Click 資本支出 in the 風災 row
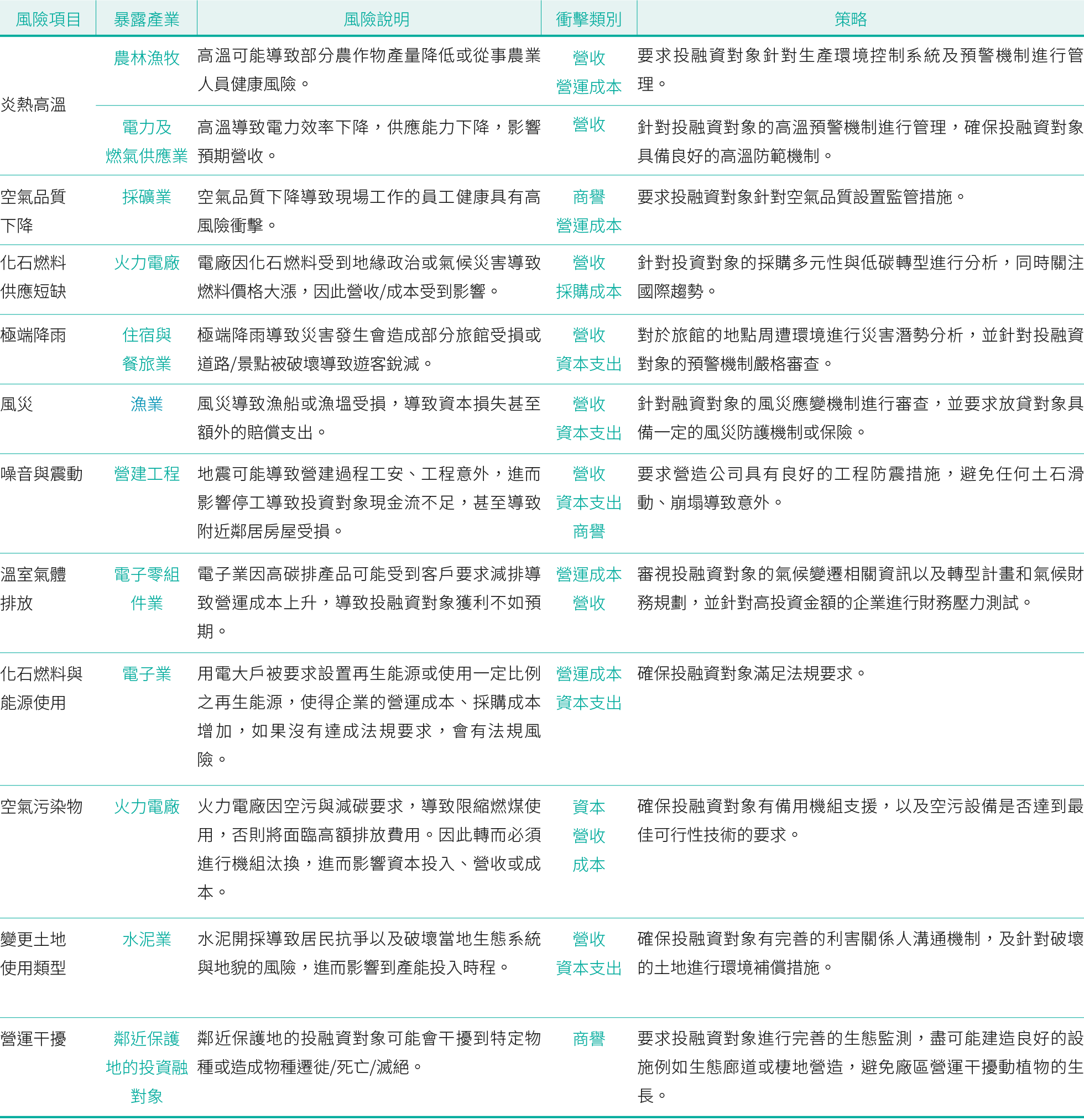This screenshot has height=1120, width=1084. click(588, 433)
